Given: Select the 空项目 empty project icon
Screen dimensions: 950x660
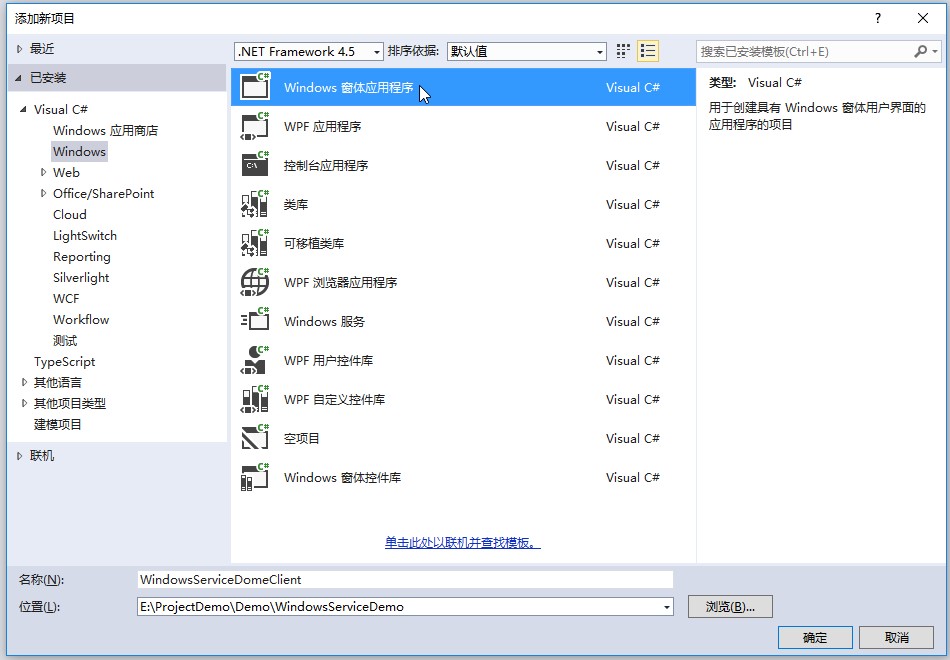Looking at the screenshot, I should [255, 439].
